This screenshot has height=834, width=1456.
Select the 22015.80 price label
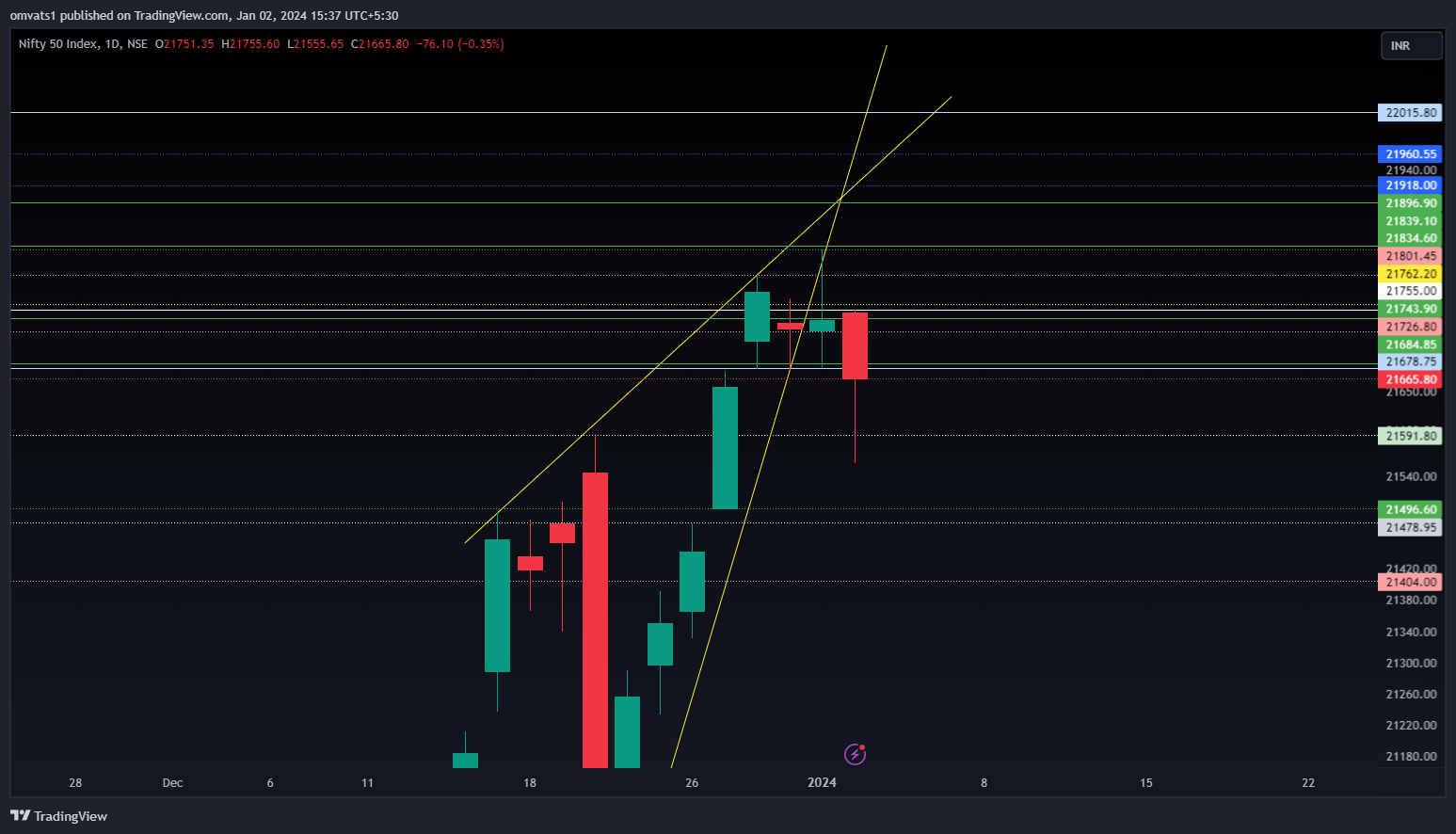[1410, 113]
